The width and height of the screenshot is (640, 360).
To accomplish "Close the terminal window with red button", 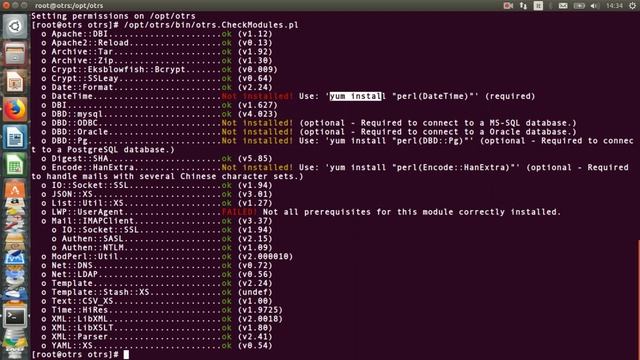I will click(6, 5).
